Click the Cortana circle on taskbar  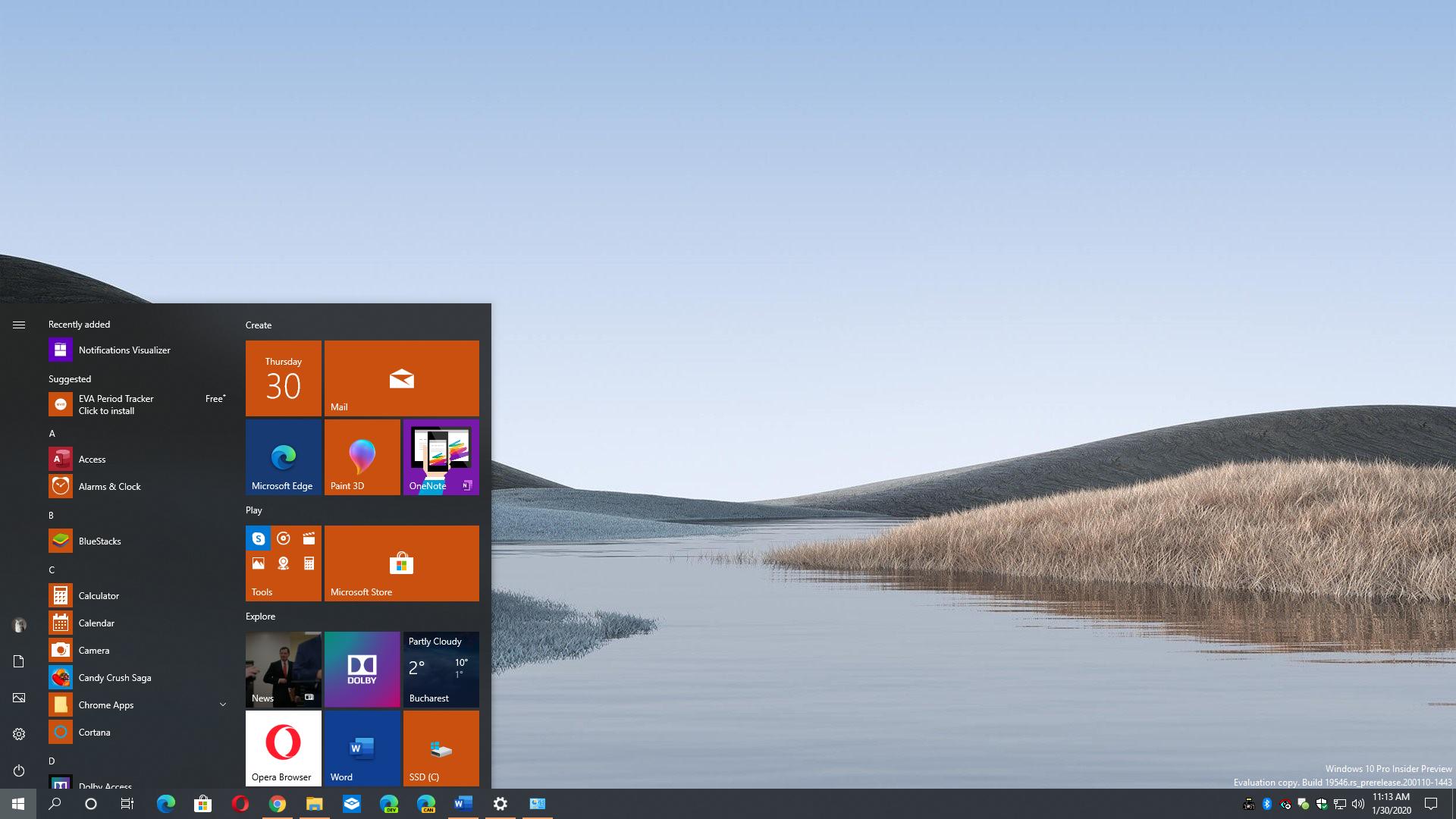(91, 804)
